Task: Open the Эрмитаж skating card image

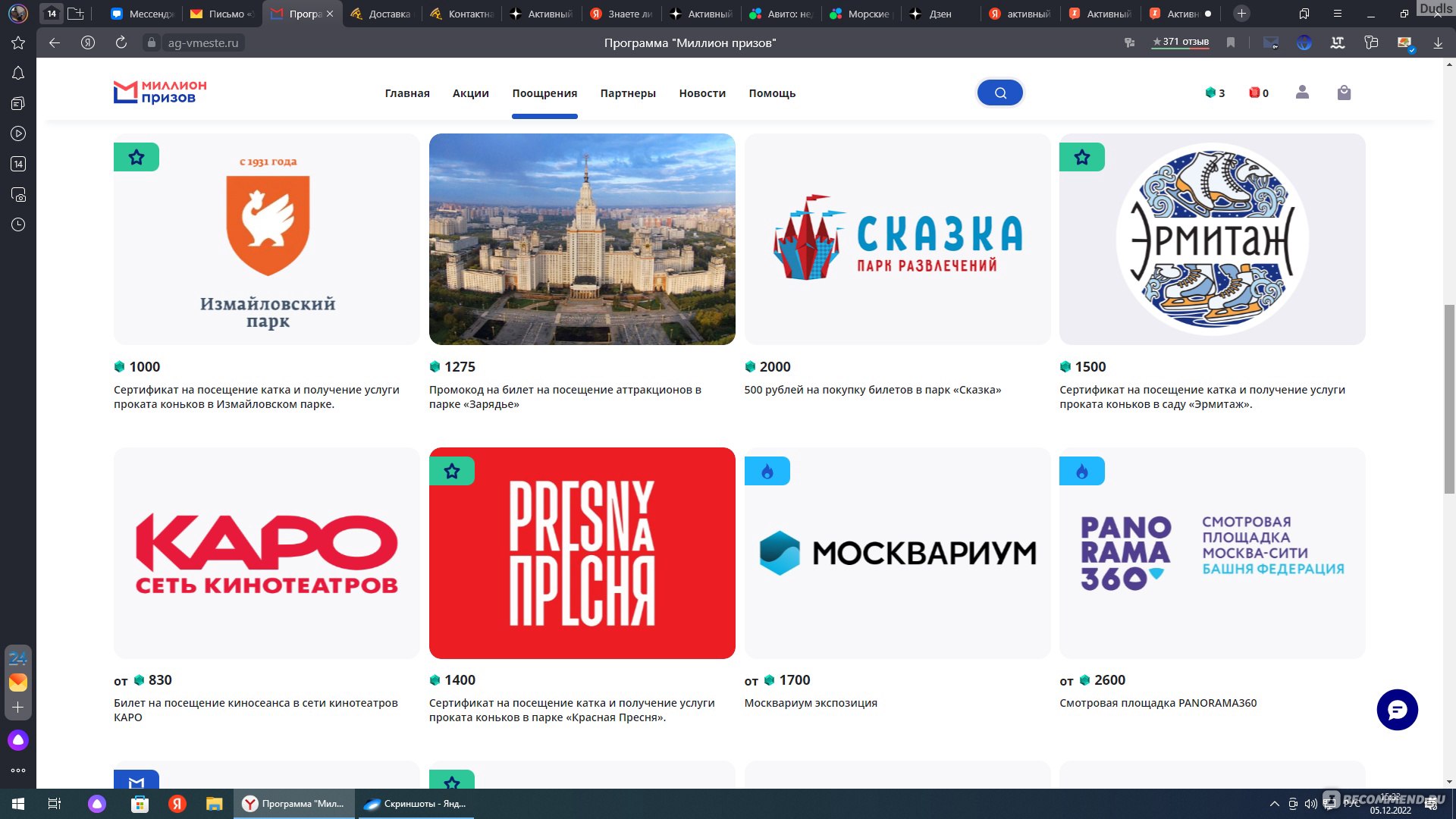Action: point(1212,239)
